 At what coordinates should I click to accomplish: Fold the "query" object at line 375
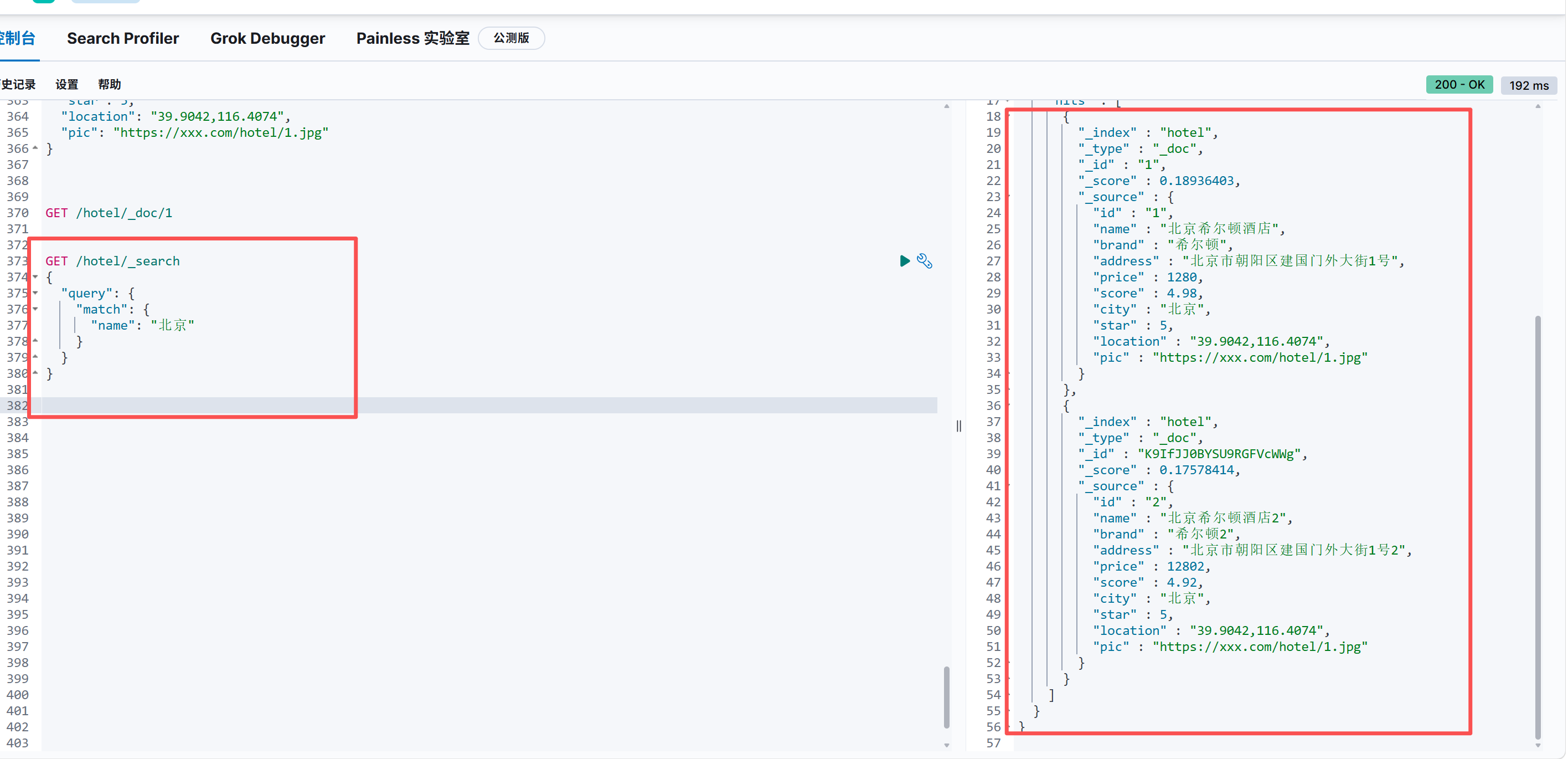click(x=35, y=293)
